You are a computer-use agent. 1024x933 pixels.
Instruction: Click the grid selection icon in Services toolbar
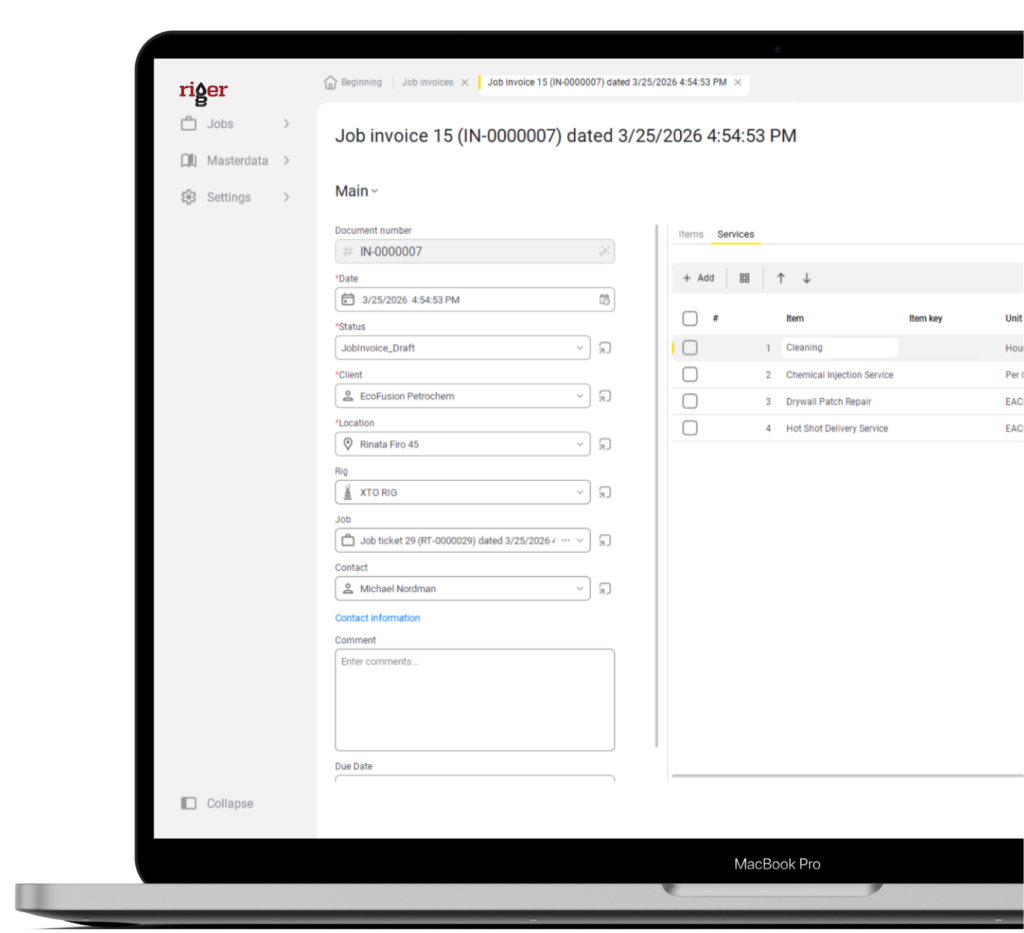coord(744,278)
